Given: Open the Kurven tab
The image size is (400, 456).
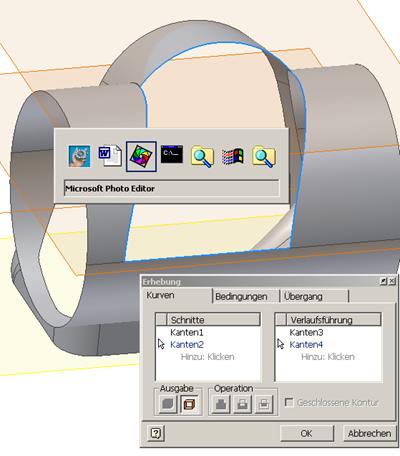Looking at the screenshot, I should point(160,295).
